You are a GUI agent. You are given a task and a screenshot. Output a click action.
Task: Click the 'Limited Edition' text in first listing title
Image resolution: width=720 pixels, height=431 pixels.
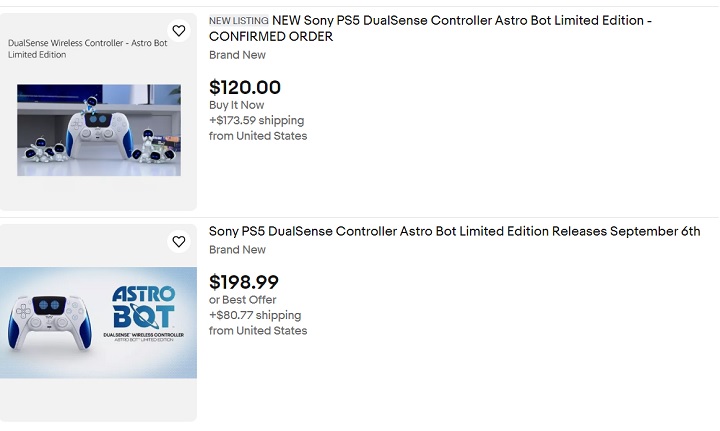click(593, 21)
